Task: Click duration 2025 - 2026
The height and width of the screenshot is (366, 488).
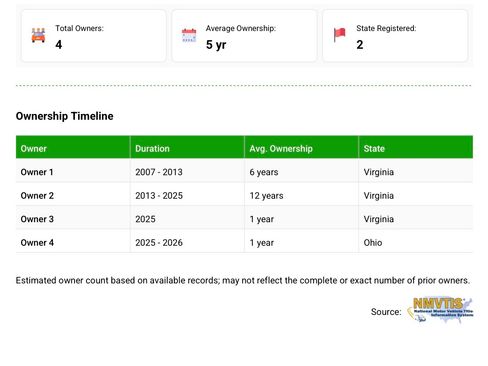Action: pos(159,243)
